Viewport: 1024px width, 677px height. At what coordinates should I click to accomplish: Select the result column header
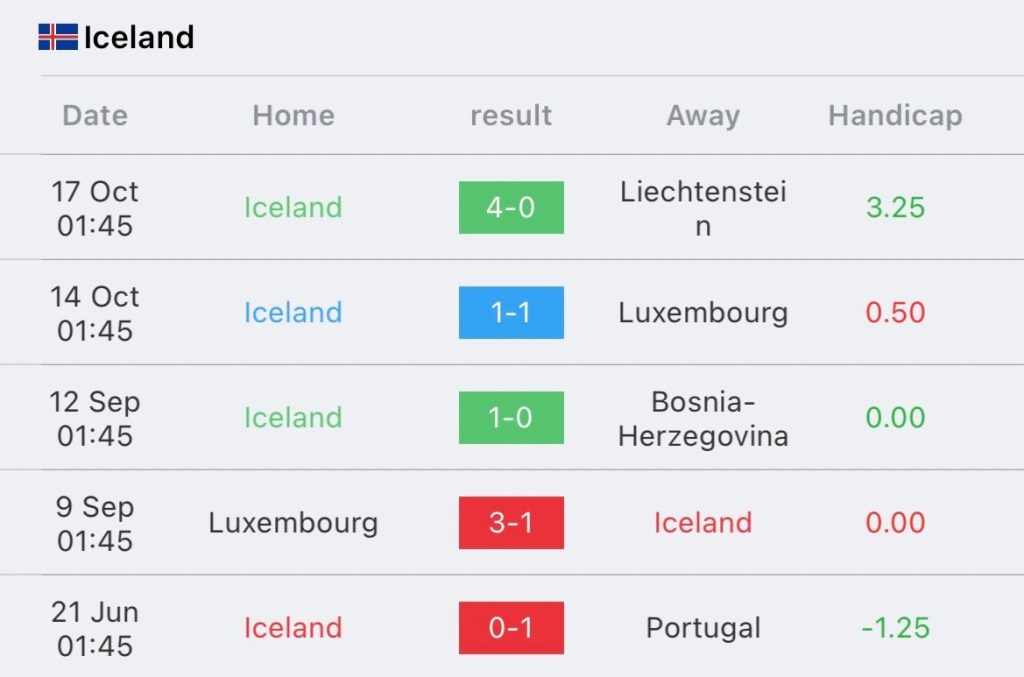(511, 116)
